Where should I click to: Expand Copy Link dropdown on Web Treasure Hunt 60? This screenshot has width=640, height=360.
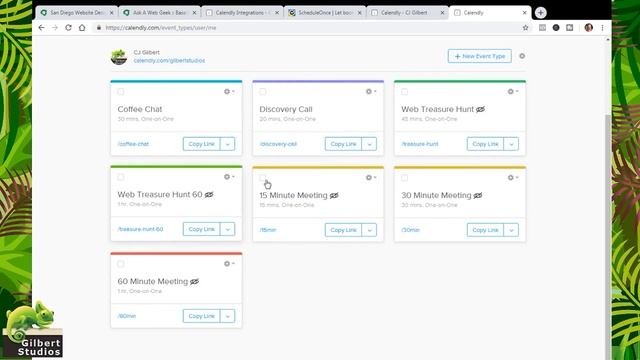point(228,229)
